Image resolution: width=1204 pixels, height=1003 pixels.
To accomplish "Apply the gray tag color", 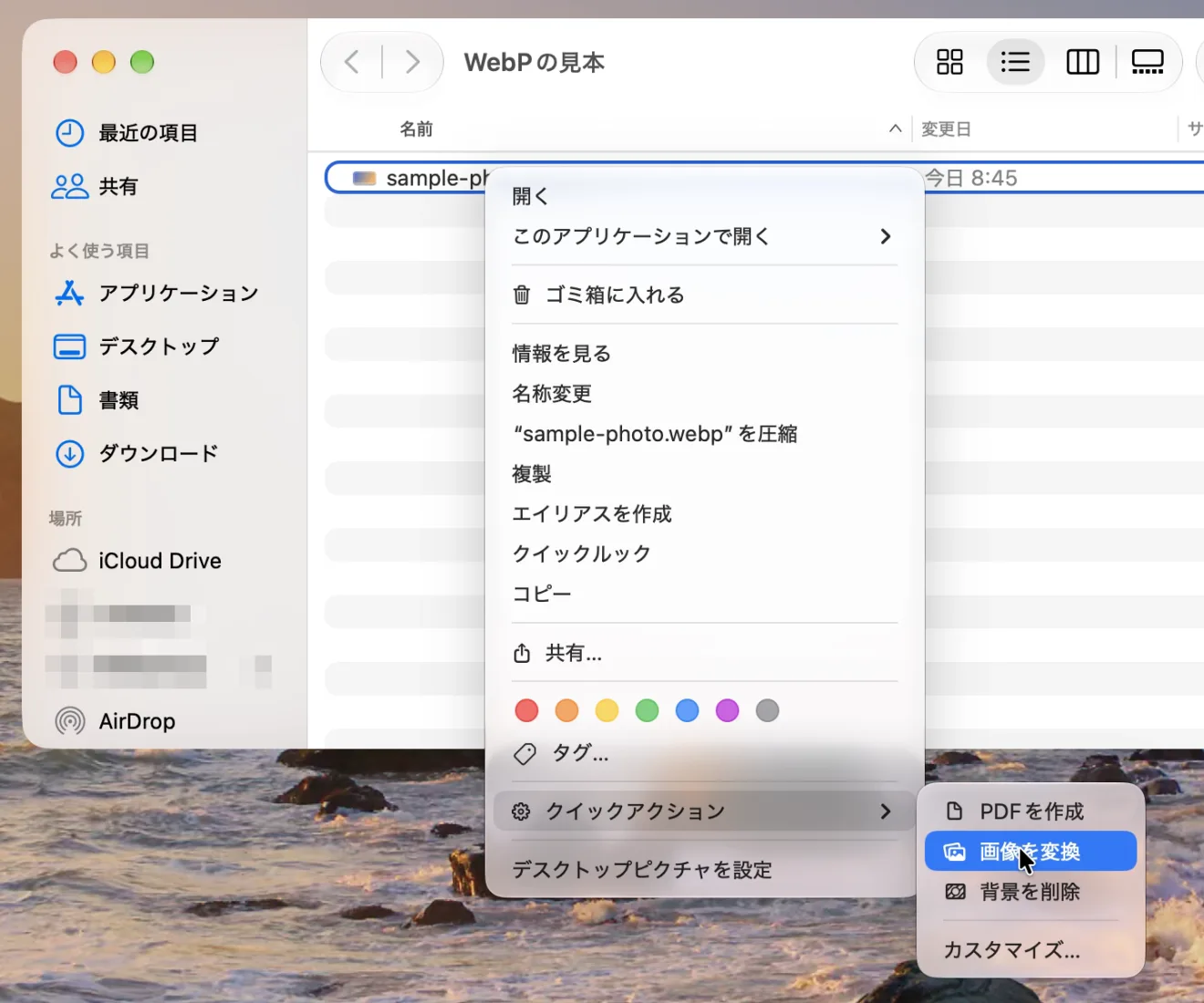I will click(767, 710).
